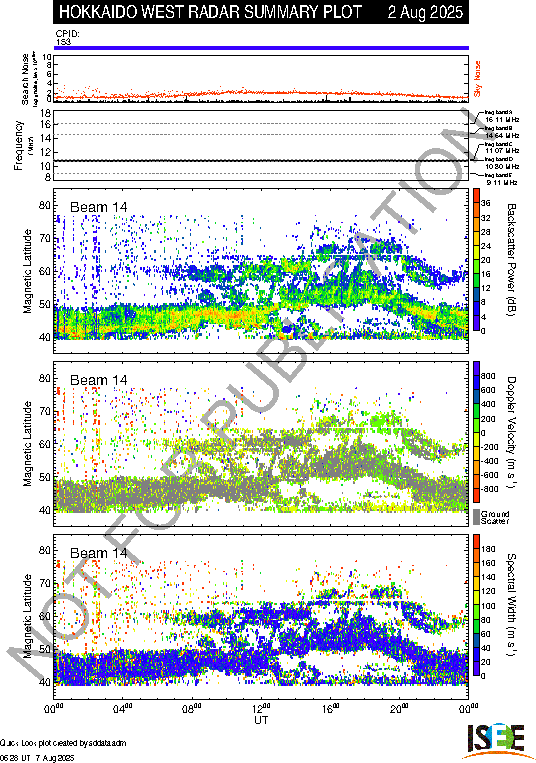Viewport: 536px width, 763px height.
Task: Click the gray Ground Scatter legend swatch
Action: 476,517
